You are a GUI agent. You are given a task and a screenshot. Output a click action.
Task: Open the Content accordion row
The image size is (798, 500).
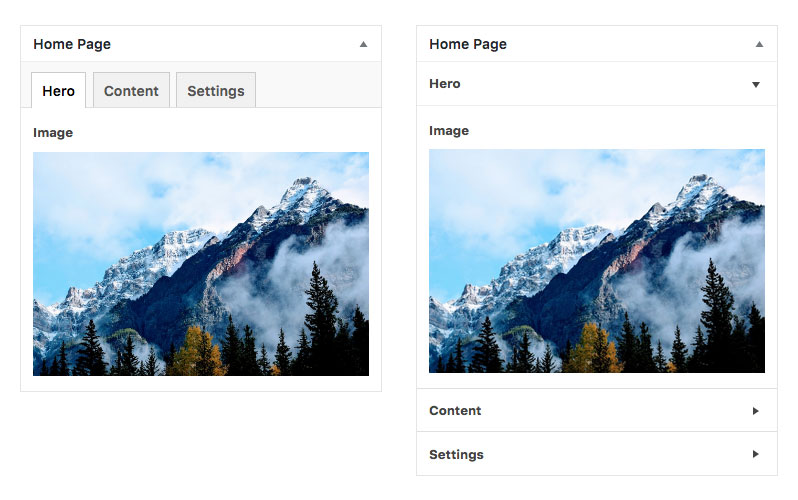(597, 410)
